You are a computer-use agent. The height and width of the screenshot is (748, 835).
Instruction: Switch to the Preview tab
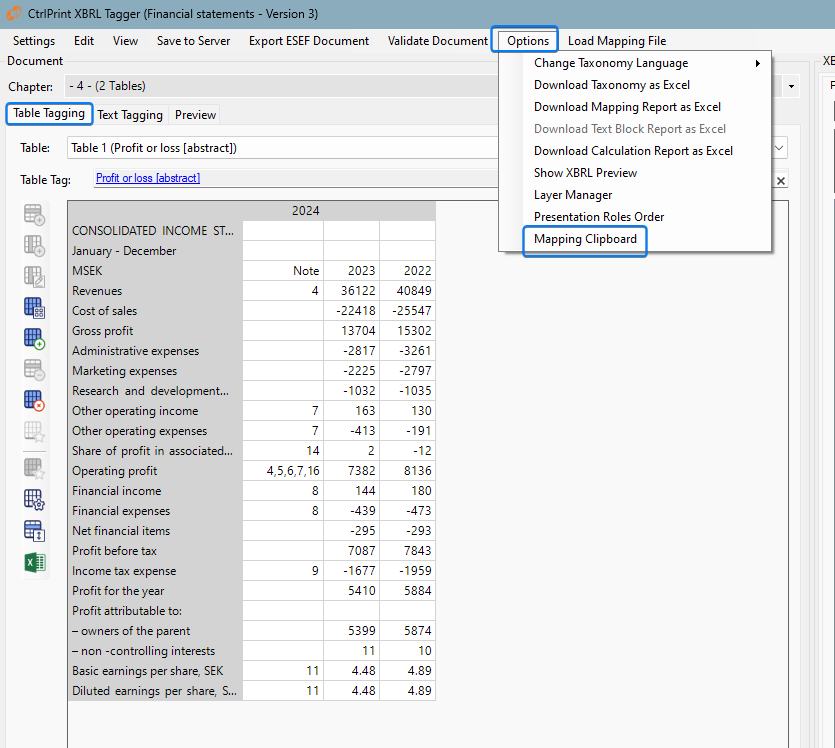(x=195, y=115)
